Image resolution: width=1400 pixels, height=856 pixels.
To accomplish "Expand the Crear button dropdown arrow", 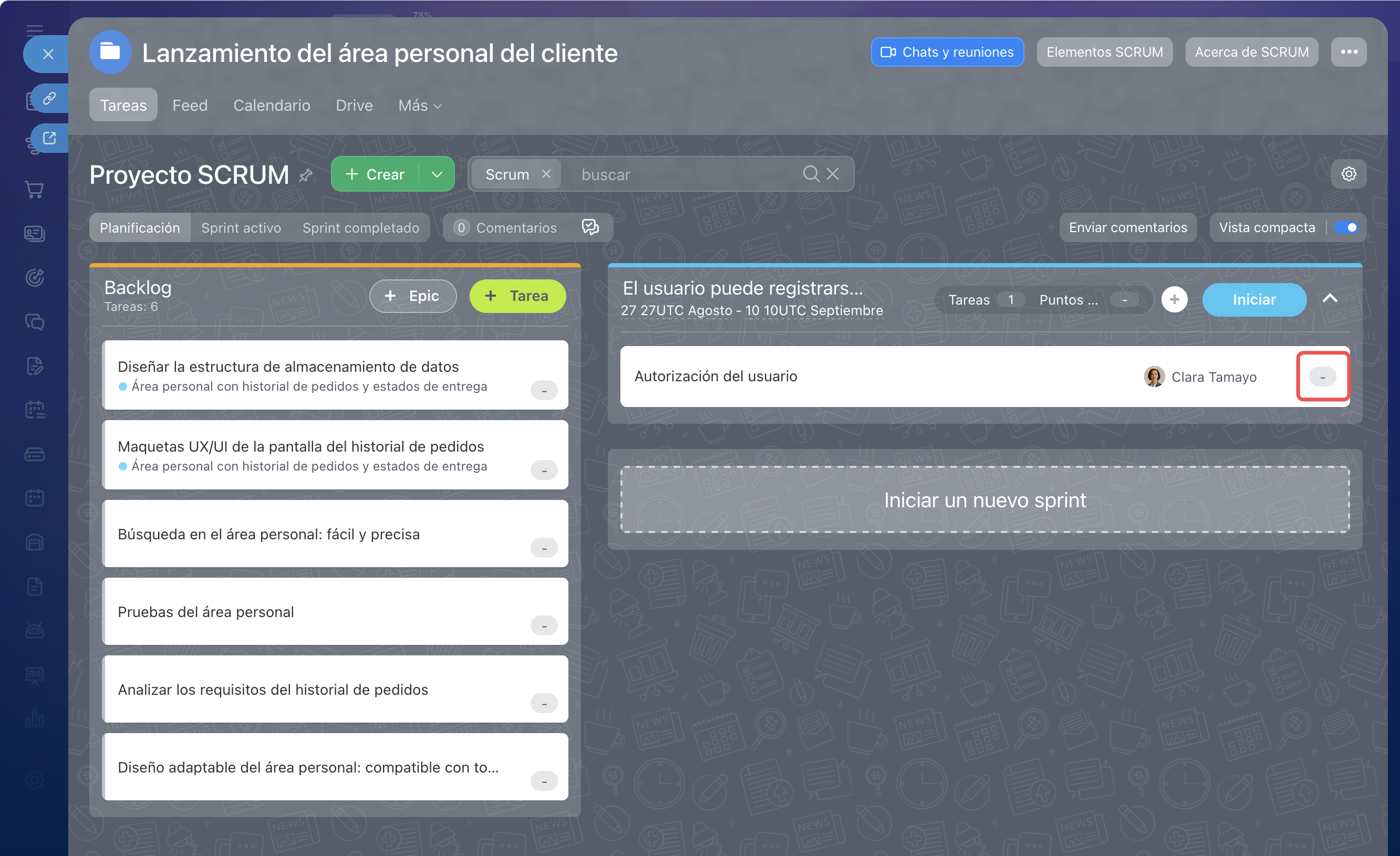I will (437, 174).
